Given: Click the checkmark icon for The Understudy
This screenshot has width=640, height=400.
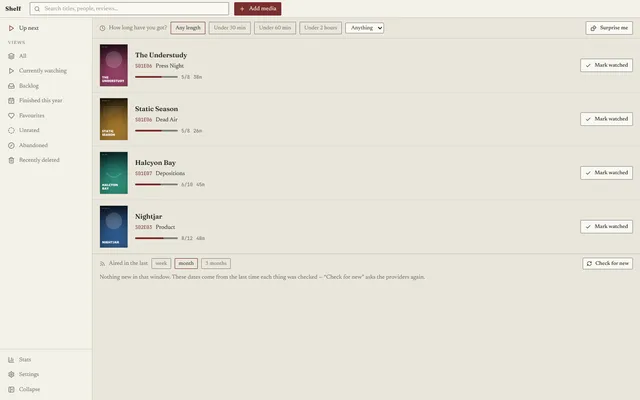Looking at the screenshot, I should [x=588, y=65].
